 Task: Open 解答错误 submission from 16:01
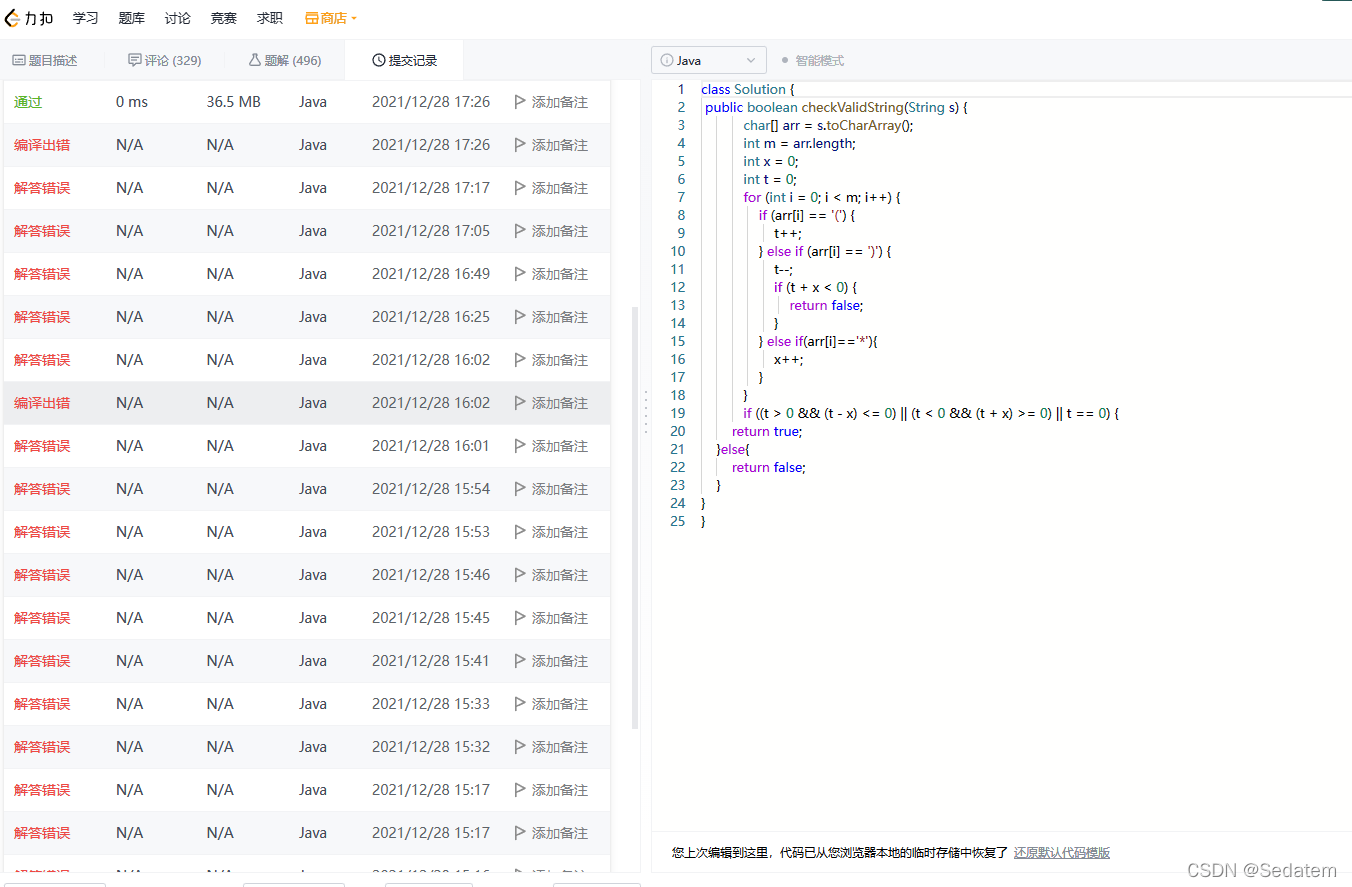[x=42, y=446]
